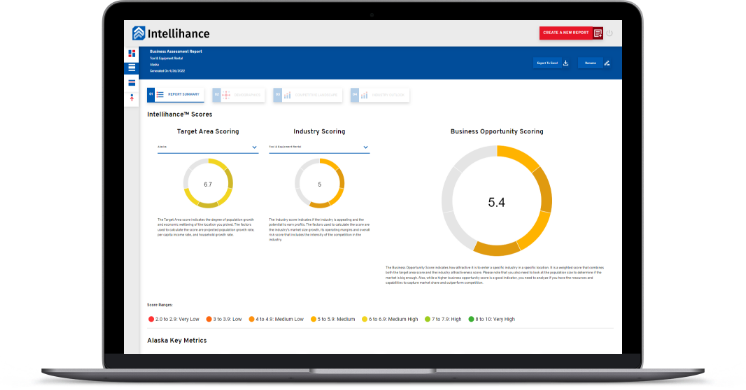Viewport: 746px width, 390px height.
Task: Open the Report Summary tab
Action: pos(176,95)
